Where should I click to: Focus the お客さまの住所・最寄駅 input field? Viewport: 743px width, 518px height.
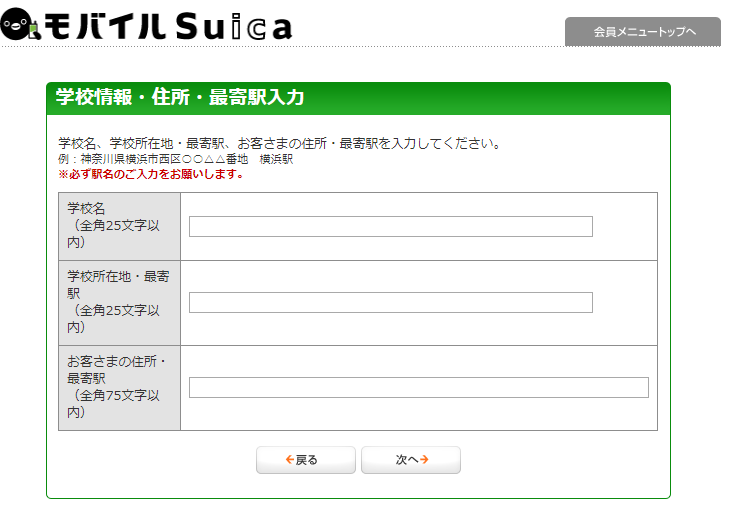point(418,387)
